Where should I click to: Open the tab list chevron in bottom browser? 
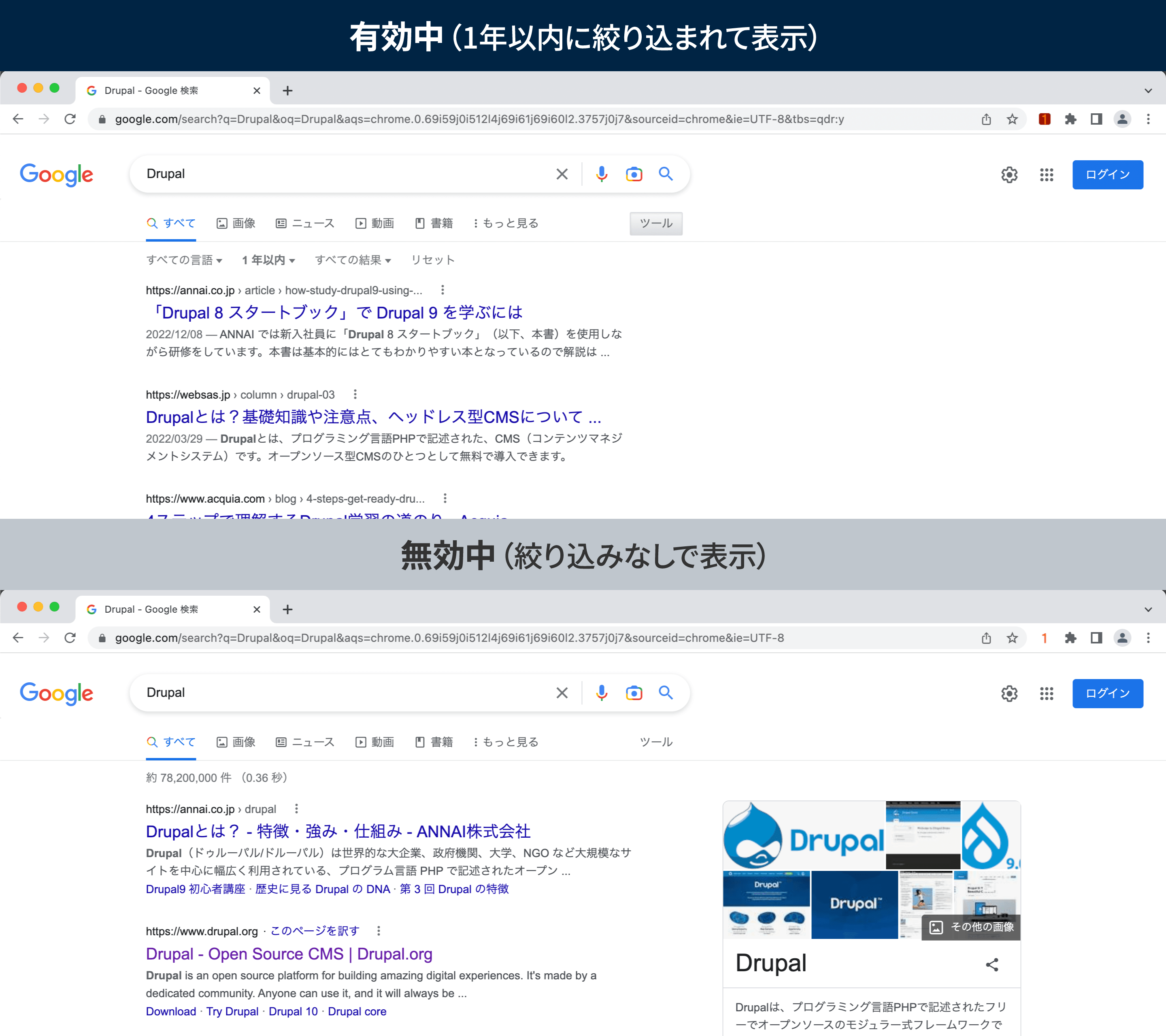pos(1148,609)
